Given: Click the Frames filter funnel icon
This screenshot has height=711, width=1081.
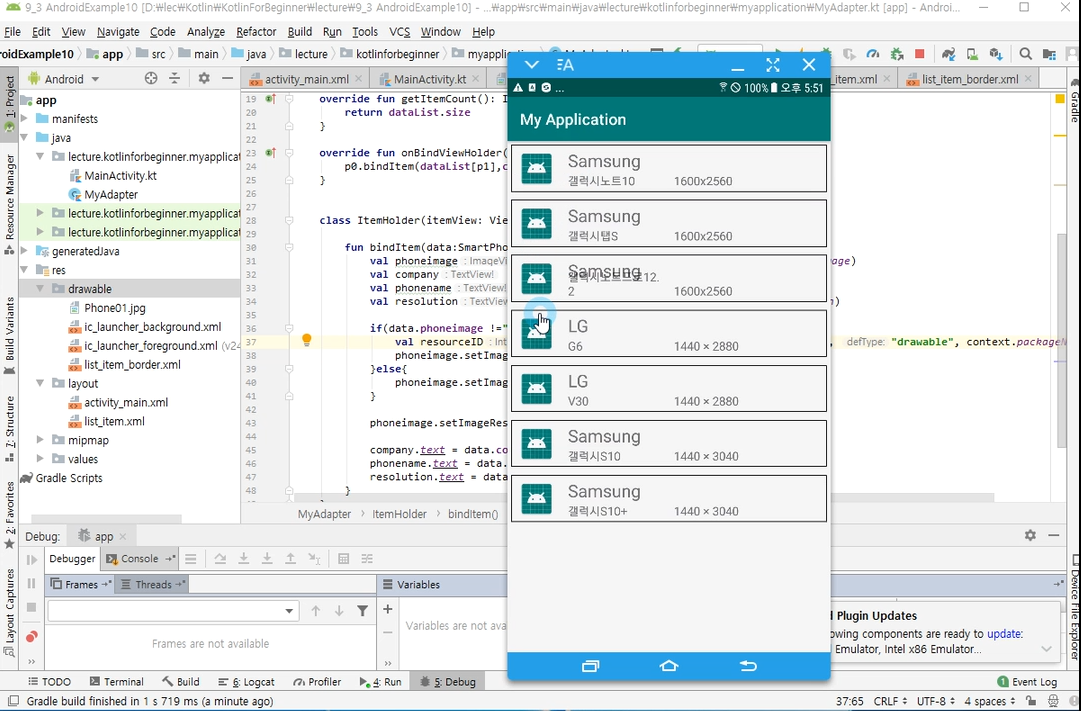Looking at the screenshot, I should coord(363,611).
